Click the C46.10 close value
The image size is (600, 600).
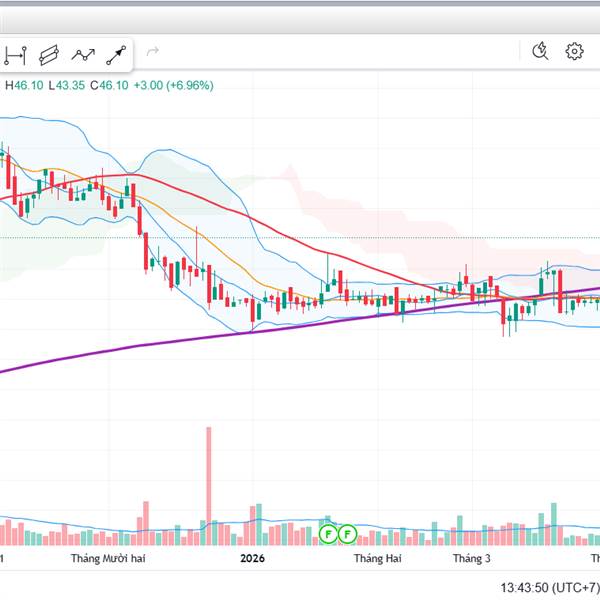click(109, 85)
